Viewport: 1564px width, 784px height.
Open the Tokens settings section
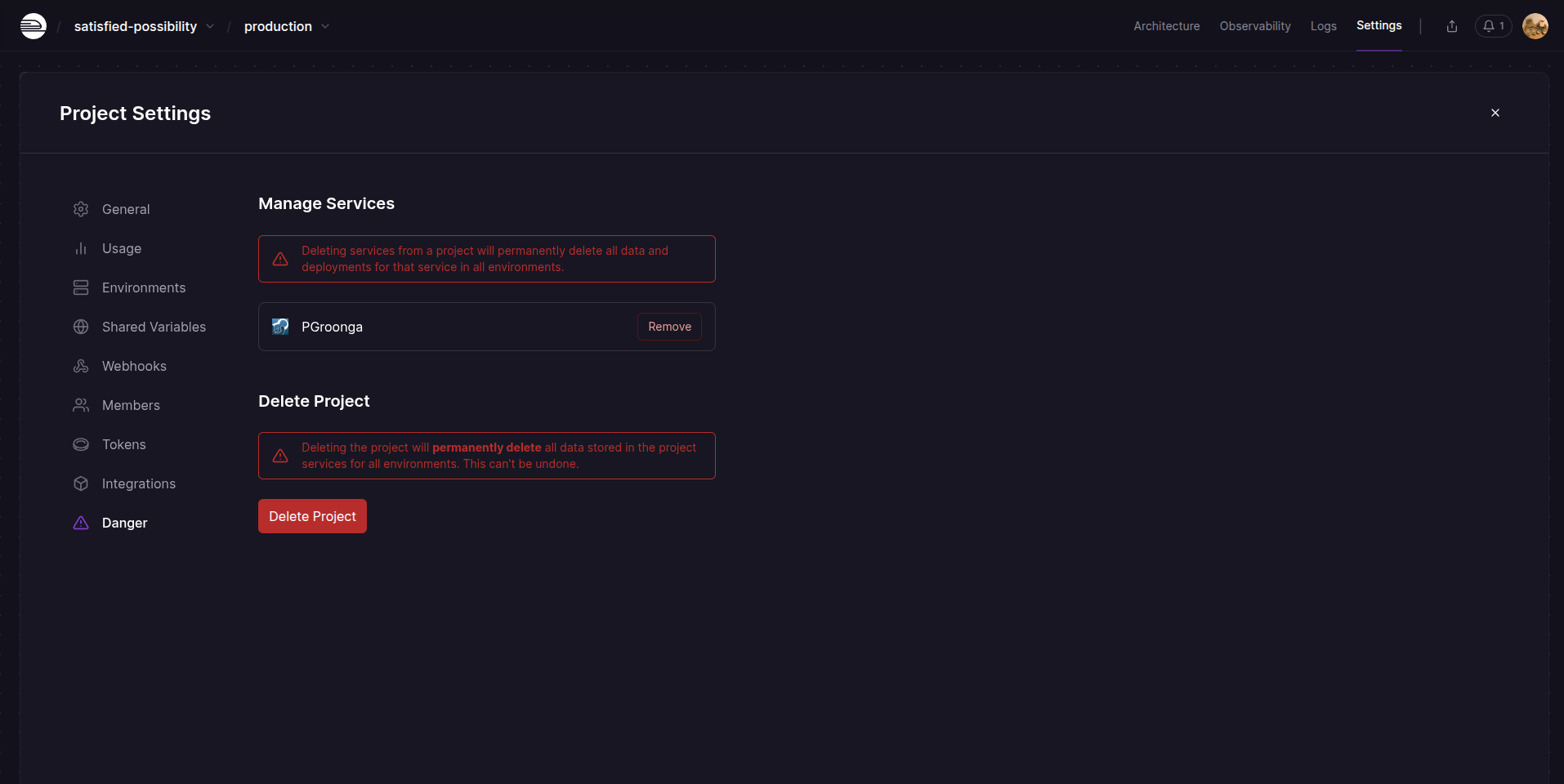point(123,444)
